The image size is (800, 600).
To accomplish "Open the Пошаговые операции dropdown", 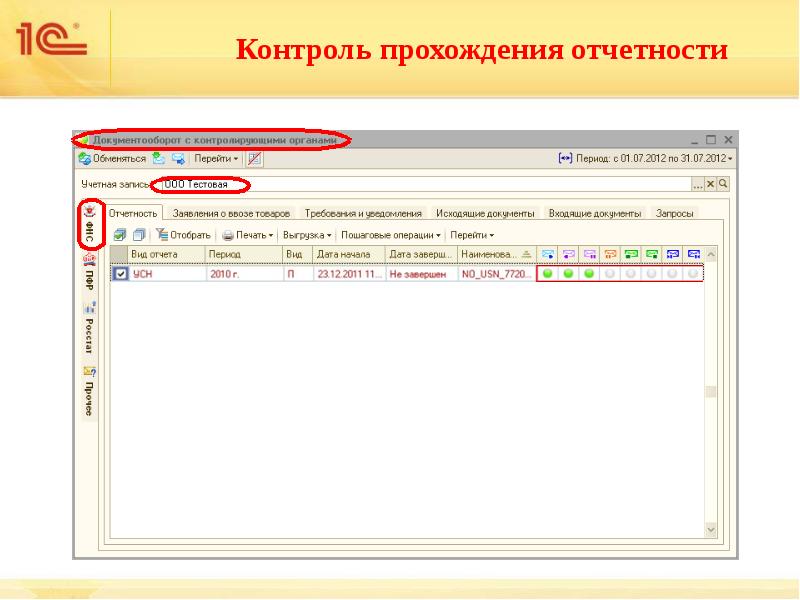I will click(x=390, y=235).
